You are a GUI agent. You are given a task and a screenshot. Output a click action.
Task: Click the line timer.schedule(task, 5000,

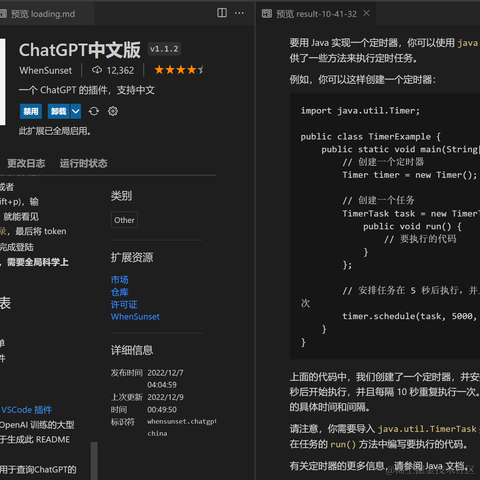point(409,316)
